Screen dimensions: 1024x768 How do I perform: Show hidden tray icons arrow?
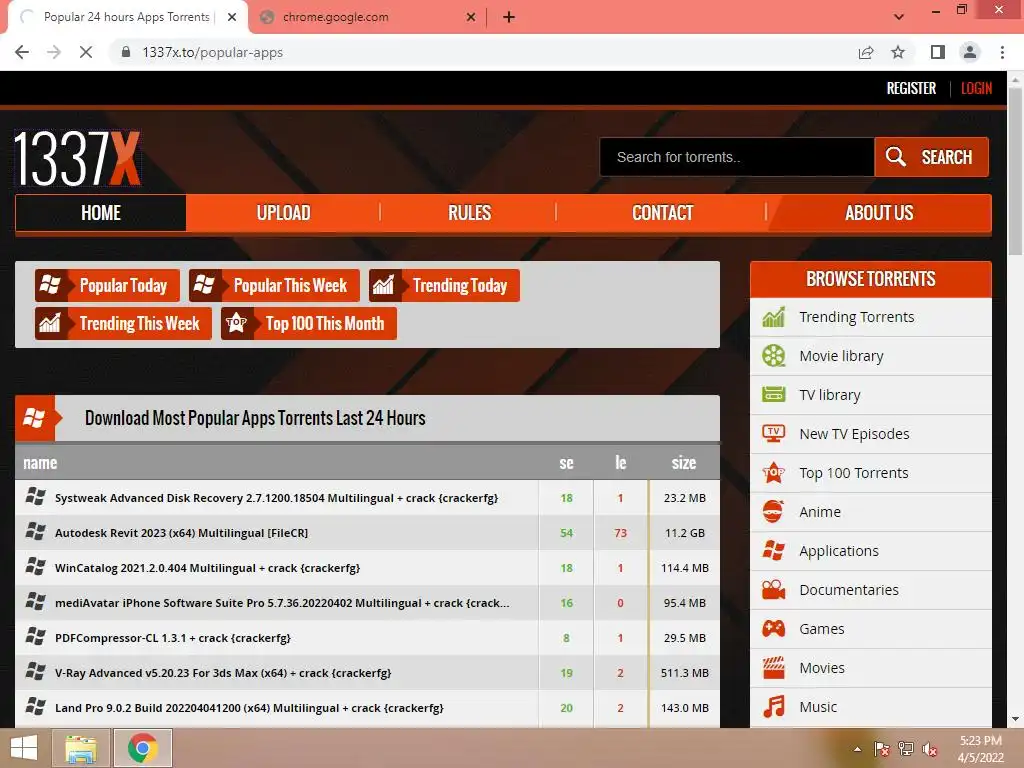[857, 749]
